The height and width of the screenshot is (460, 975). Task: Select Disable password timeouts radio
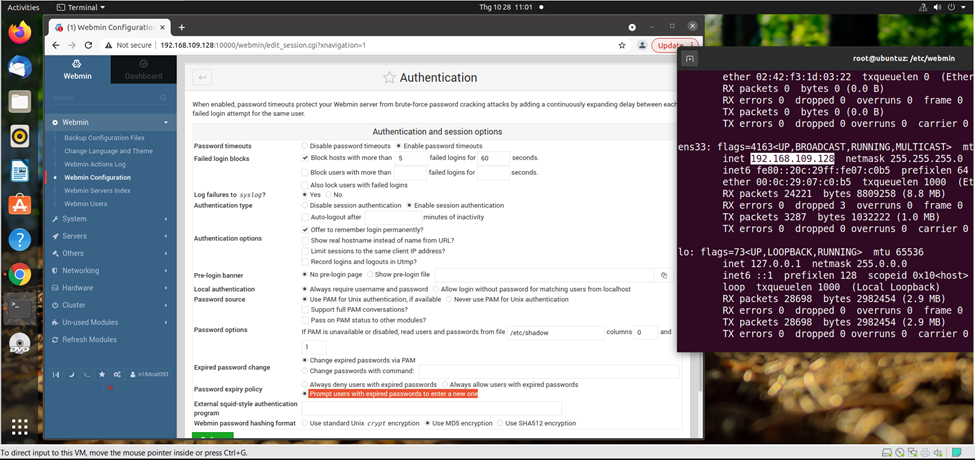click(x=304, y=145)
